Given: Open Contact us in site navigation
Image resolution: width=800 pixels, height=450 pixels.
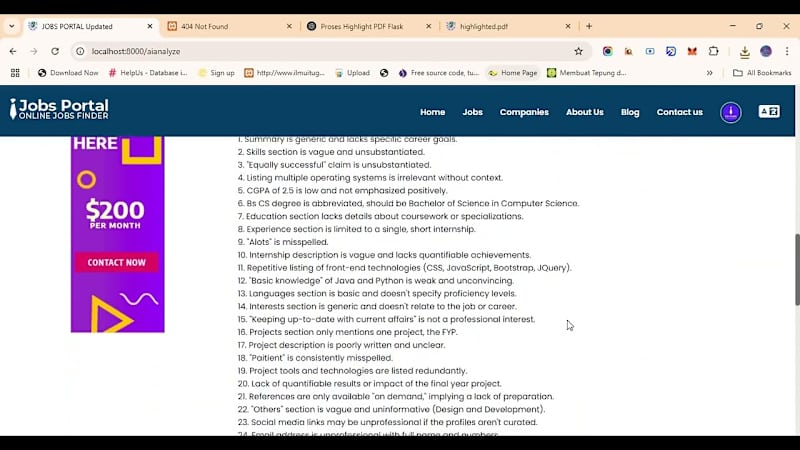Looking at the screenshot, I should (x=680, y=112).
